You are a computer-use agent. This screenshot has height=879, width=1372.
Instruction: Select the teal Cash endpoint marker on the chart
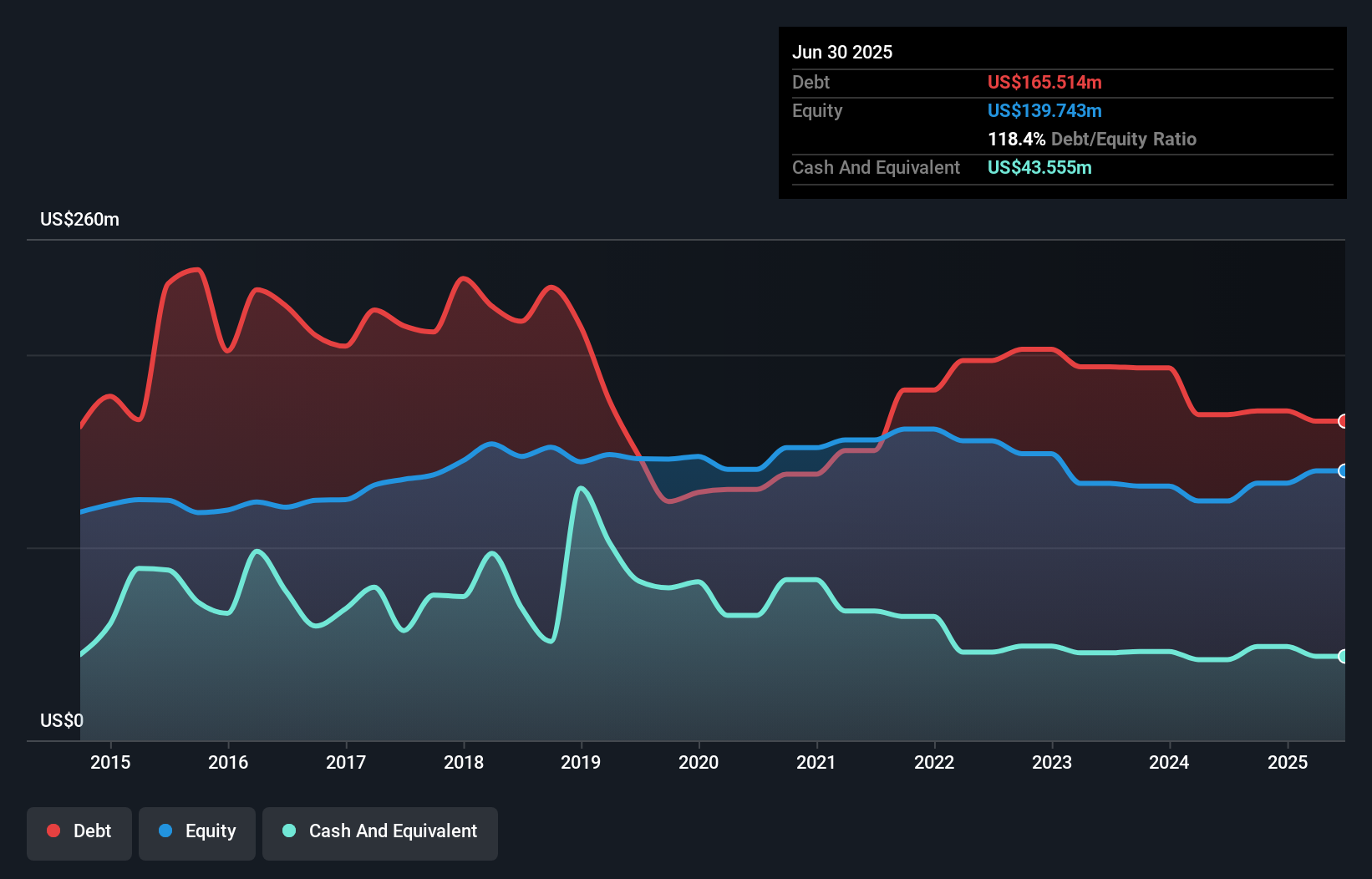tap(1342, 658)
